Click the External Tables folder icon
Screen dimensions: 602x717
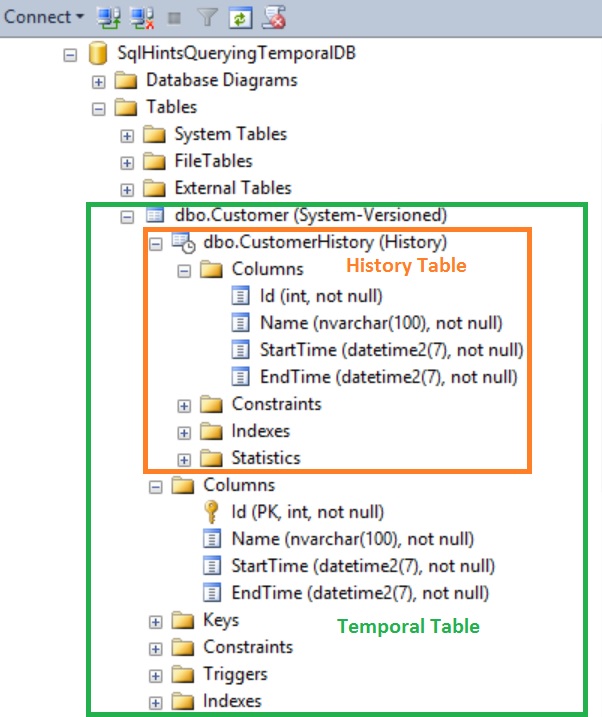point(154,188)
